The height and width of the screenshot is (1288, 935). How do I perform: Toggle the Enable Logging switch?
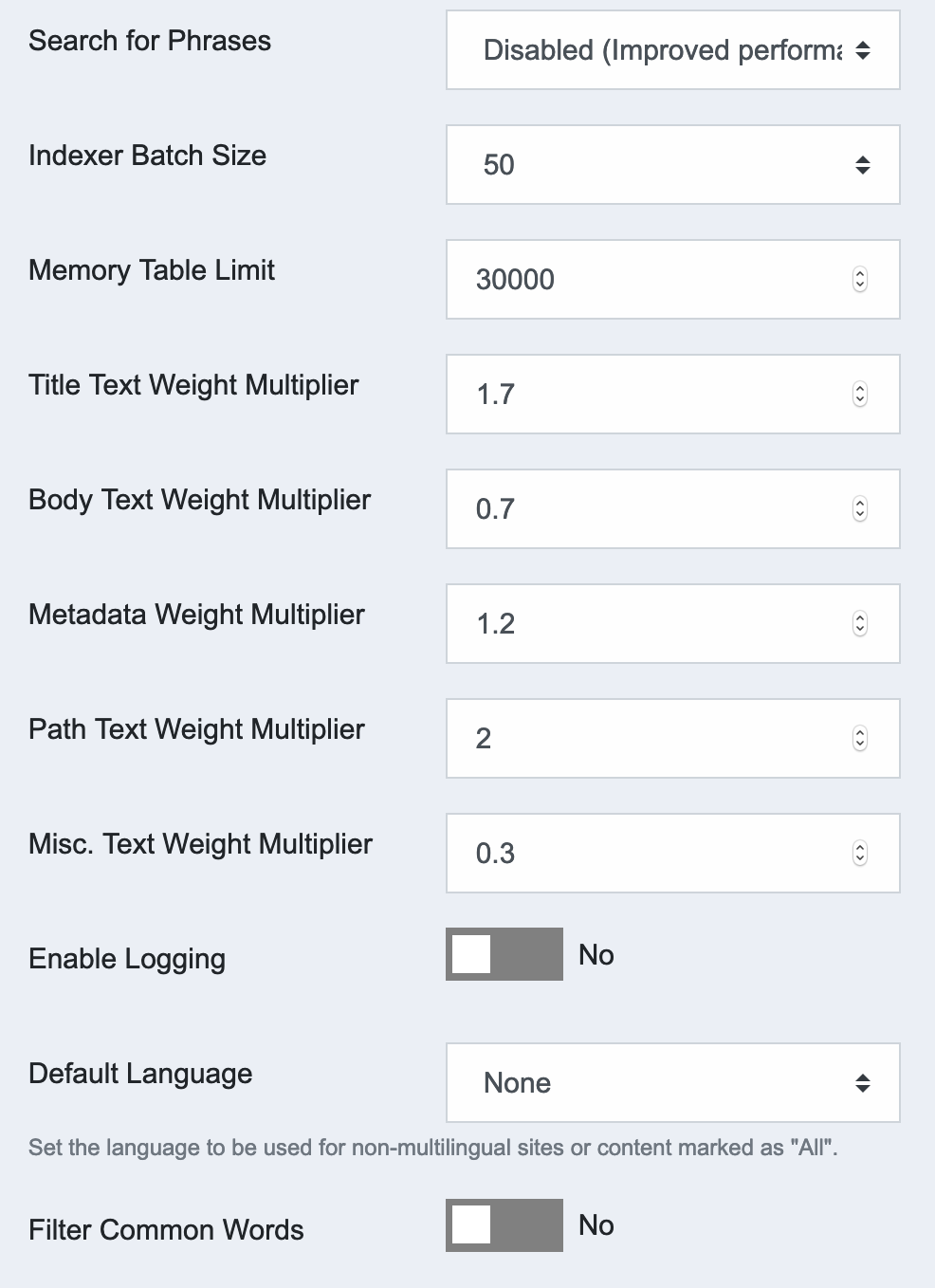(504, 954)
